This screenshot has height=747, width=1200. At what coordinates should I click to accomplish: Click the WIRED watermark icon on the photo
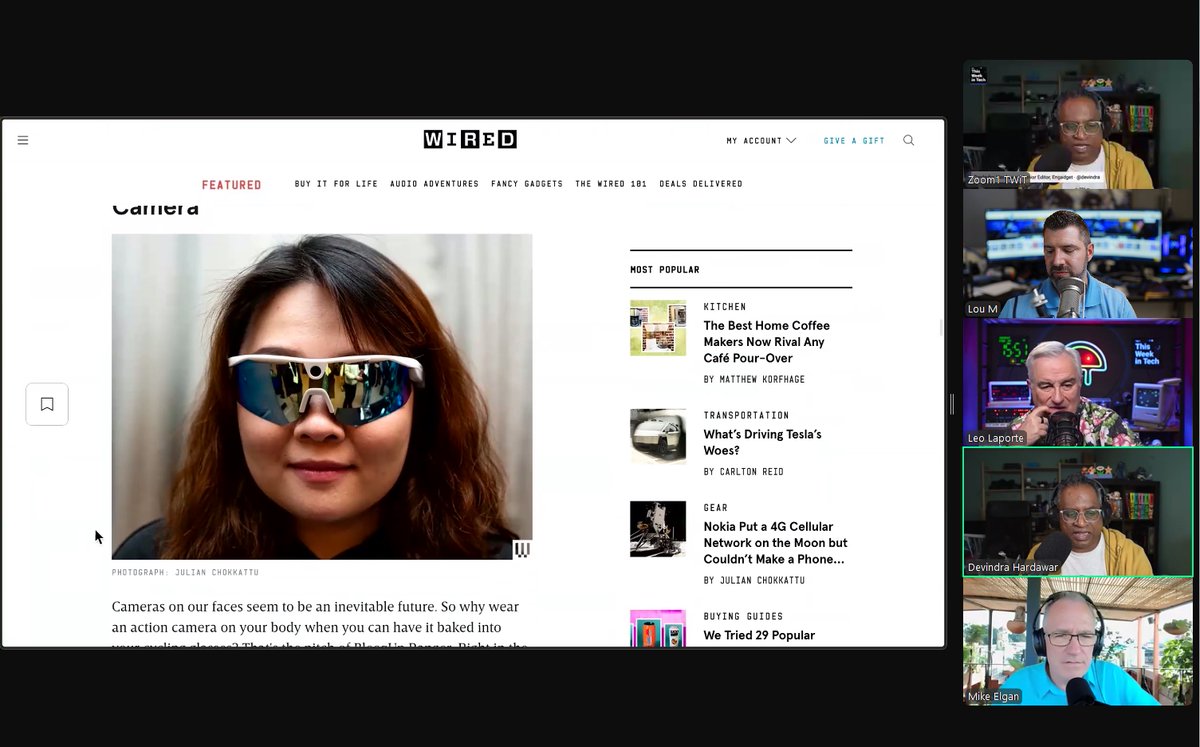[x=522, y=549]
